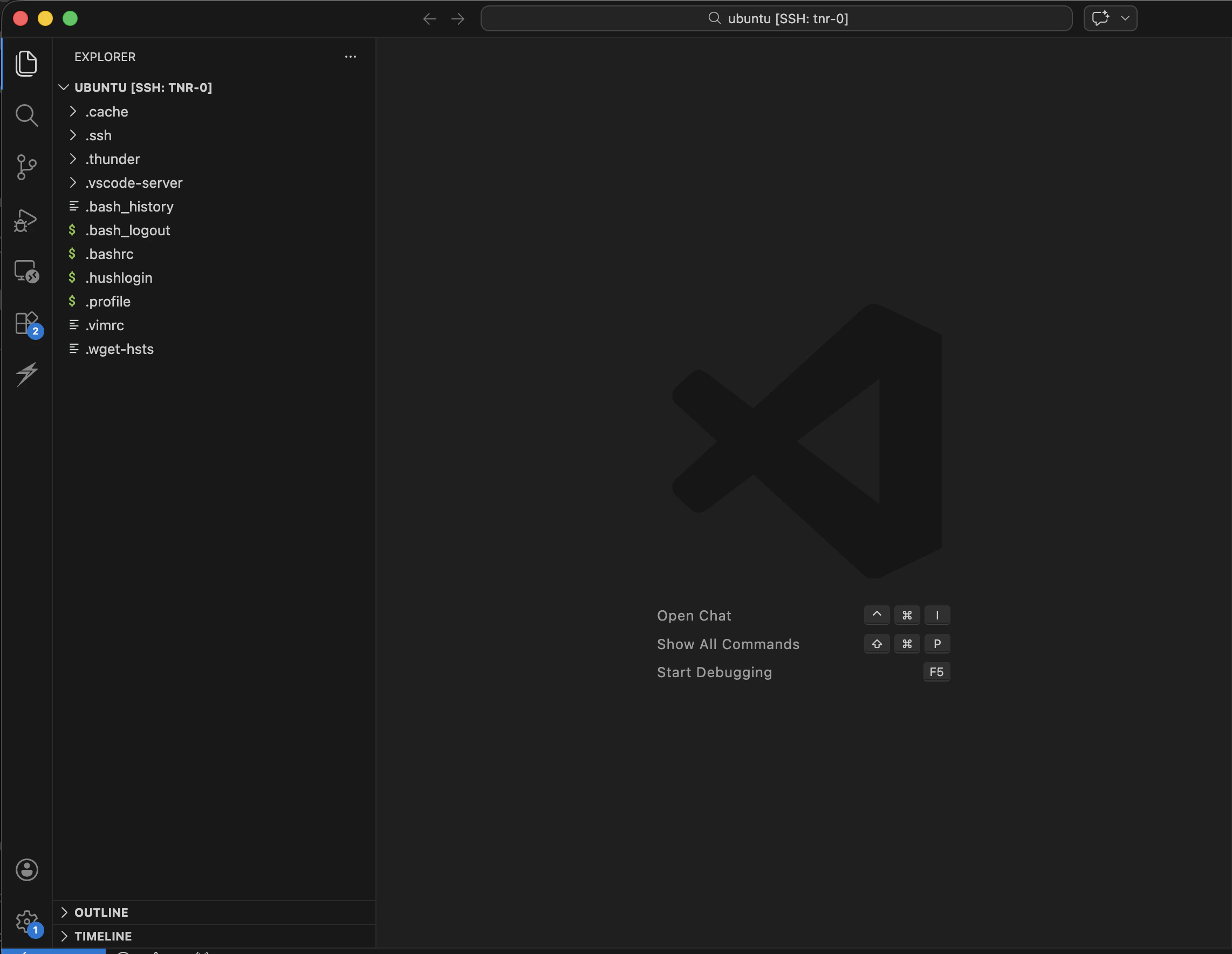Expand the .cache folder
Image resolution: width=1232 pixels, height=954 pixels.
[214, 112]
